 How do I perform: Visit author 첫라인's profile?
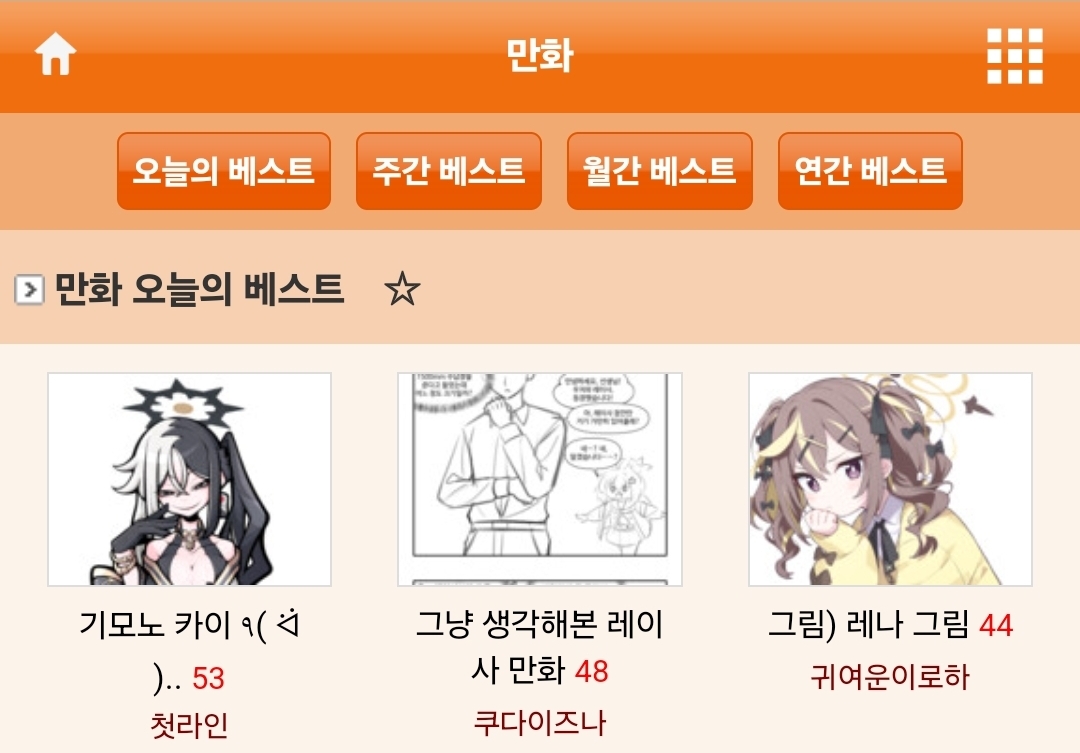pyautogui.click(x=189, y=725)
